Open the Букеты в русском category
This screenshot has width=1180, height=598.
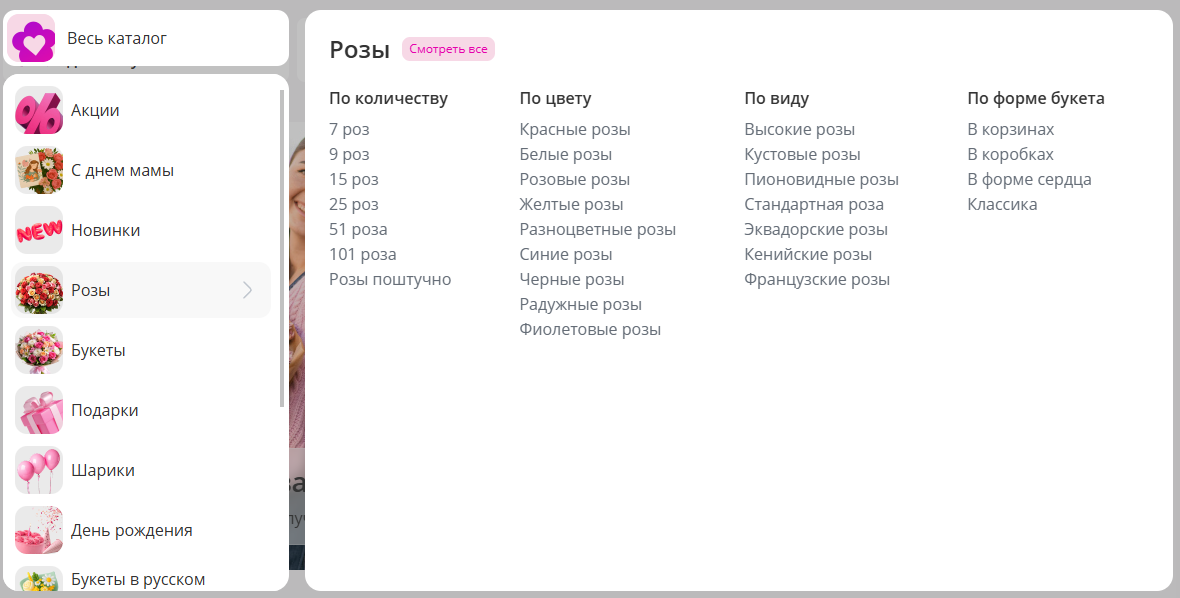[x=138, y=579]
